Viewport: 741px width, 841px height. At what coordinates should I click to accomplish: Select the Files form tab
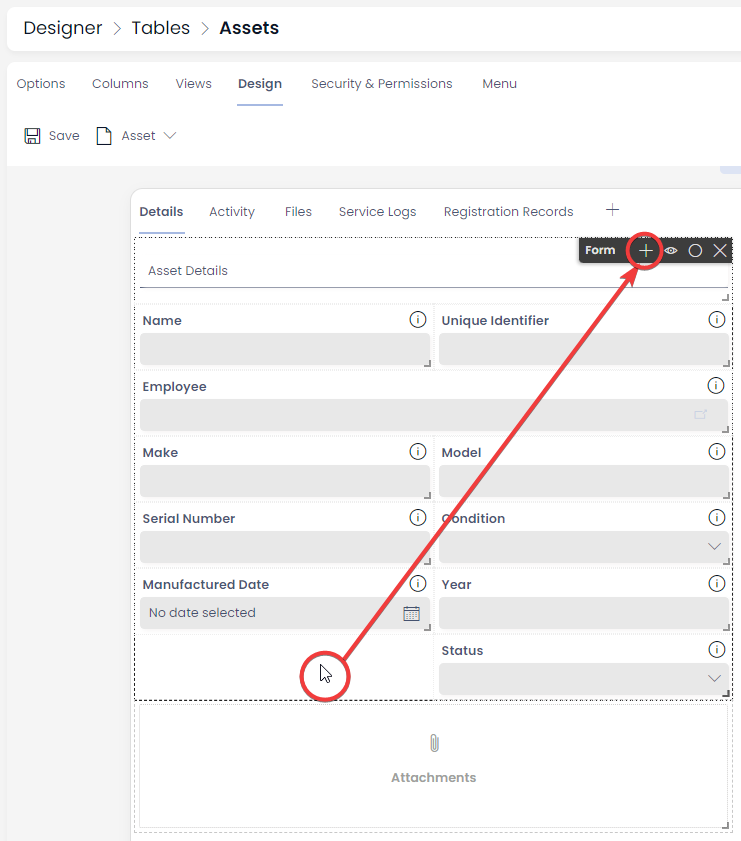[298, 211]
